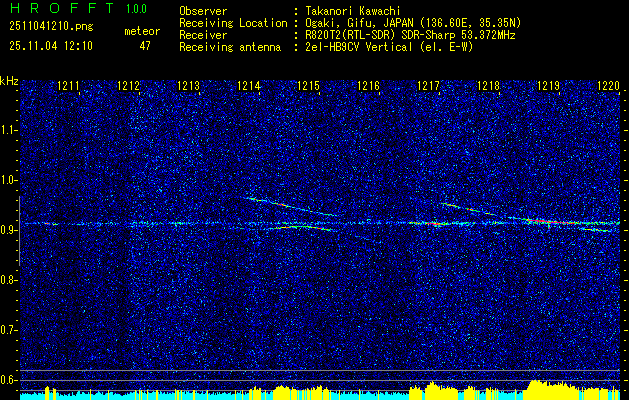629x400 pixels.
Task: Click the 1213 time marker
Action: pos(189,85)
